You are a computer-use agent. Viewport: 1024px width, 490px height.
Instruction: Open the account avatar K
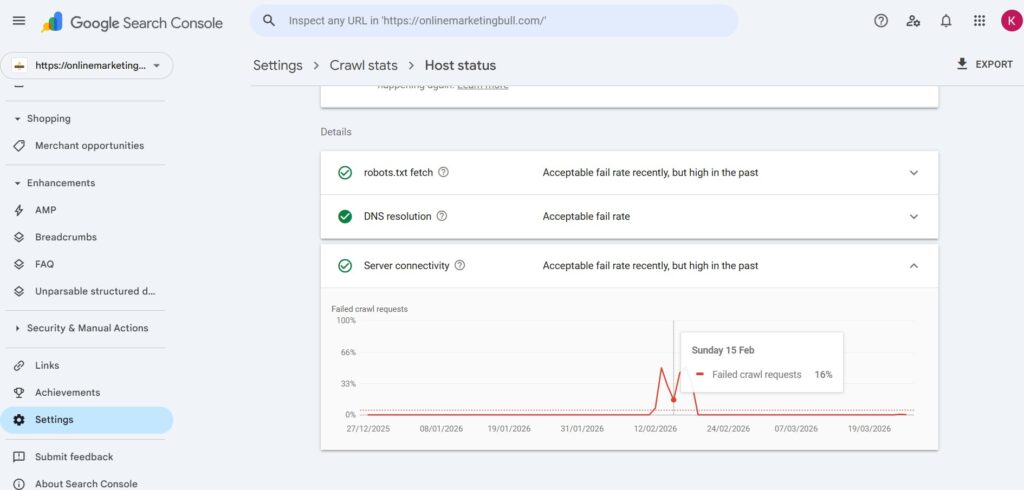[1012, 21]
